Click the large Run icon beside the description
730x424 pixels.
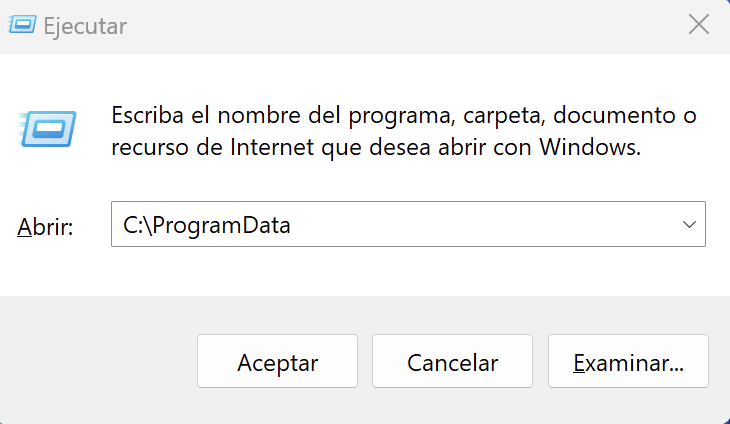[x=47, y=129]
